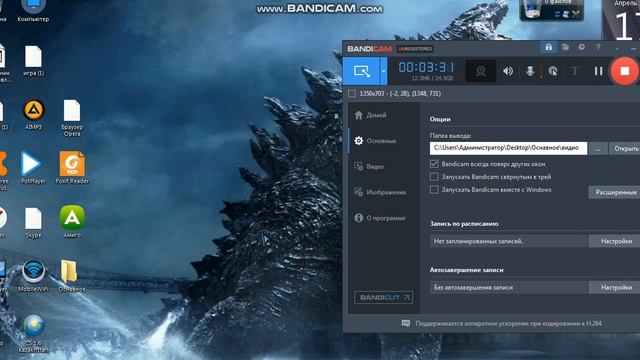Click the message icon in status bar
Image resolution: width=640 pixels, height=360 pixels.
(406, 324)
